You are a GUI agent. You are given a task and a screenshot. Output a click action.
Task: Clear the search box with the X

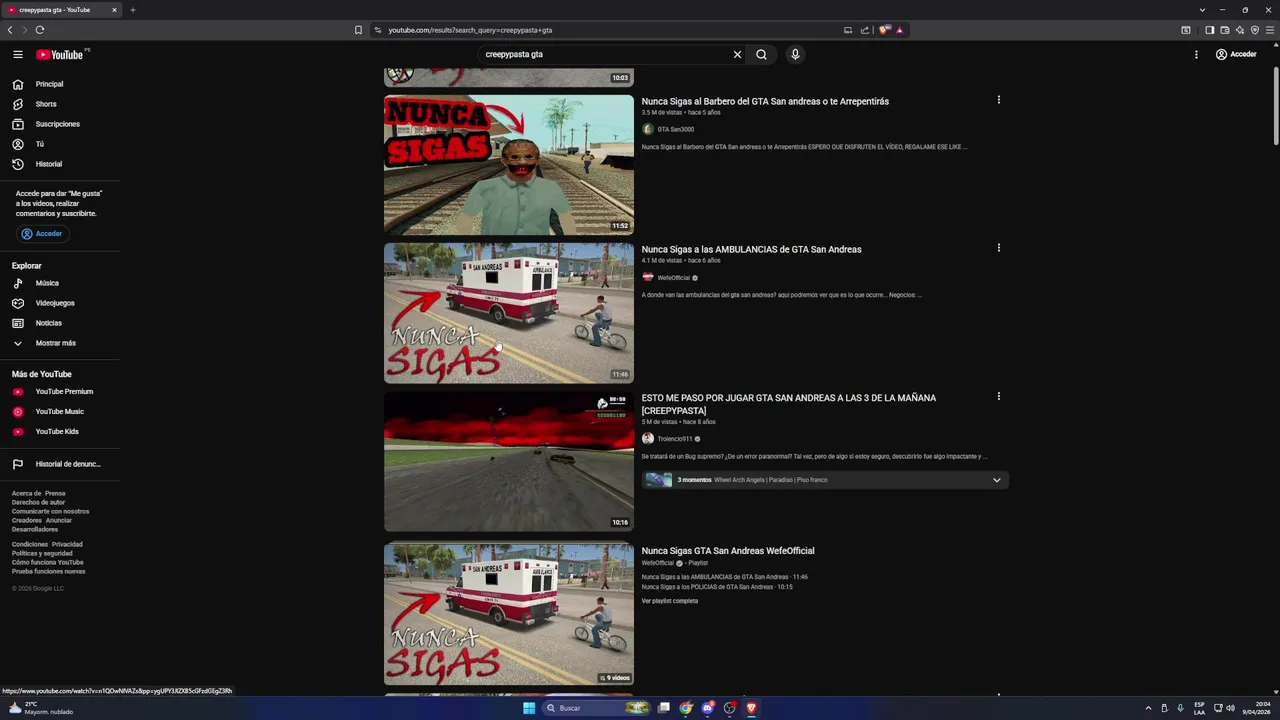pyautogui.click(x=738, y=54)
